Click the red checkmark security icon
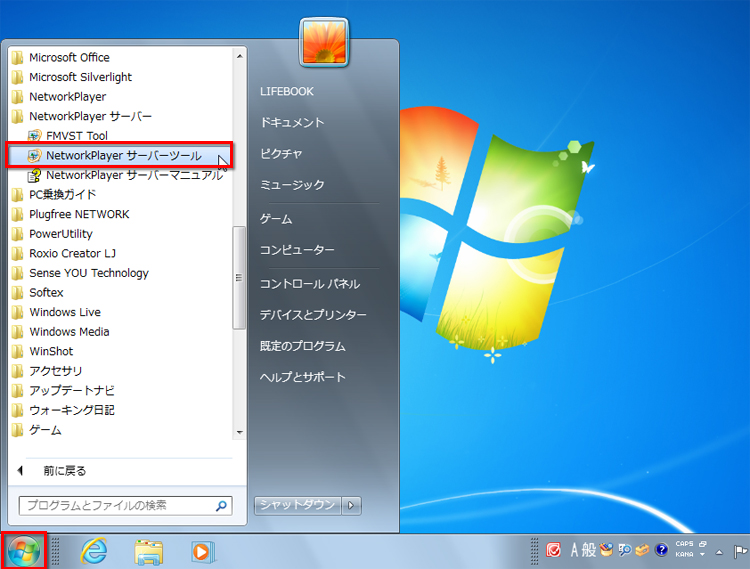The height and width of the screenshot is (569, 750). (x=553, y=550)
